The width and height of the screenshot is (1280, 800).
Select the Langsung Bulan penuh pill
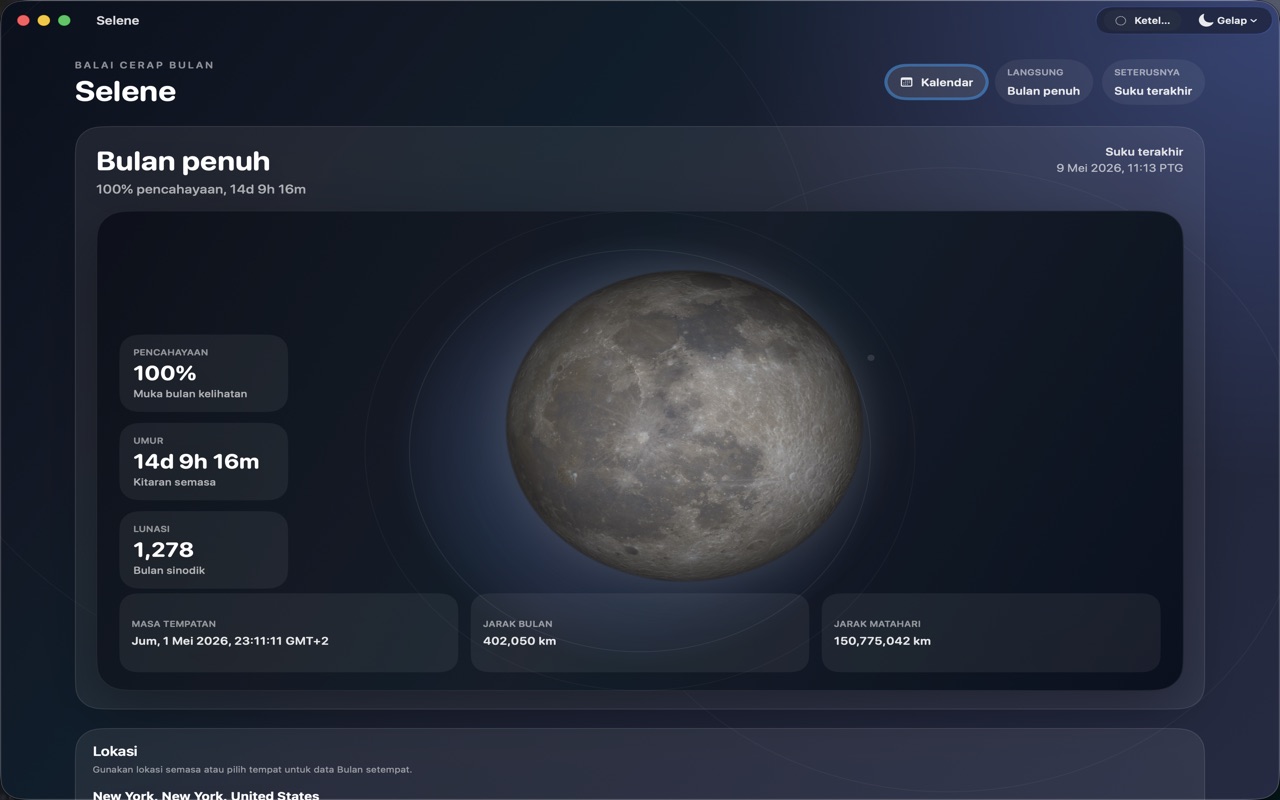point(1043,82)
